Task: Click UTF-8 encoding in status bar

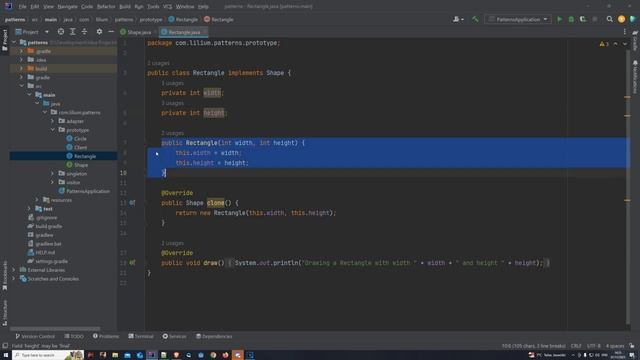Action: click(594, 346)
